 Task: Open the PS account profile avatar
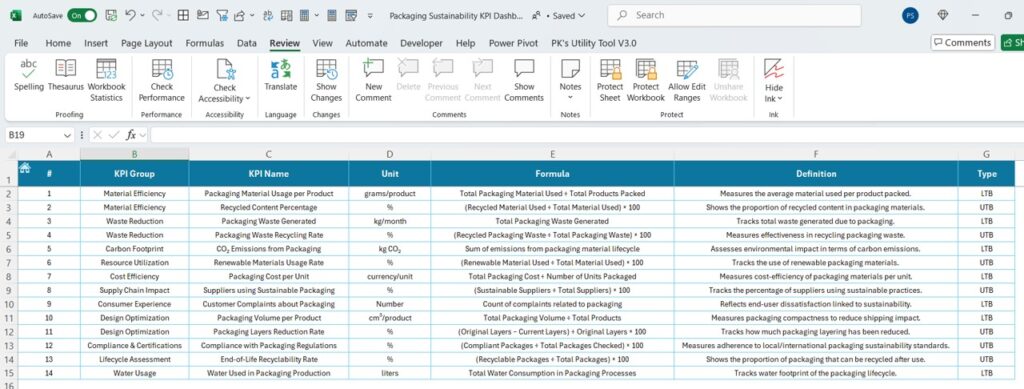click(910, 15)
